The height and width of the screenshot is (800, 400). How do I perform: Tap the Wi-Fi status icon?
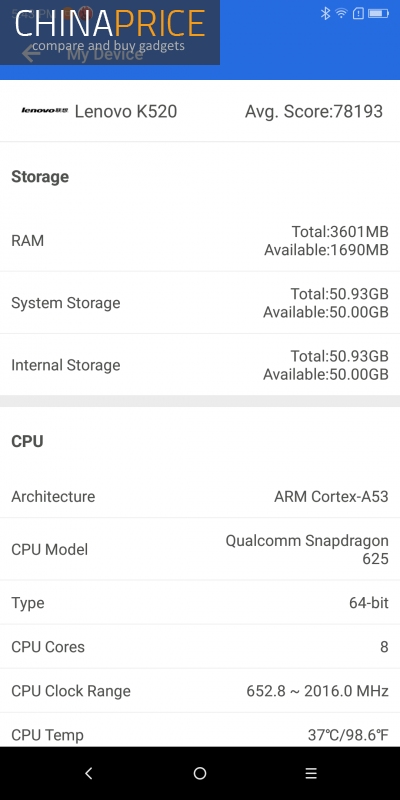click(x=341, y=13)
